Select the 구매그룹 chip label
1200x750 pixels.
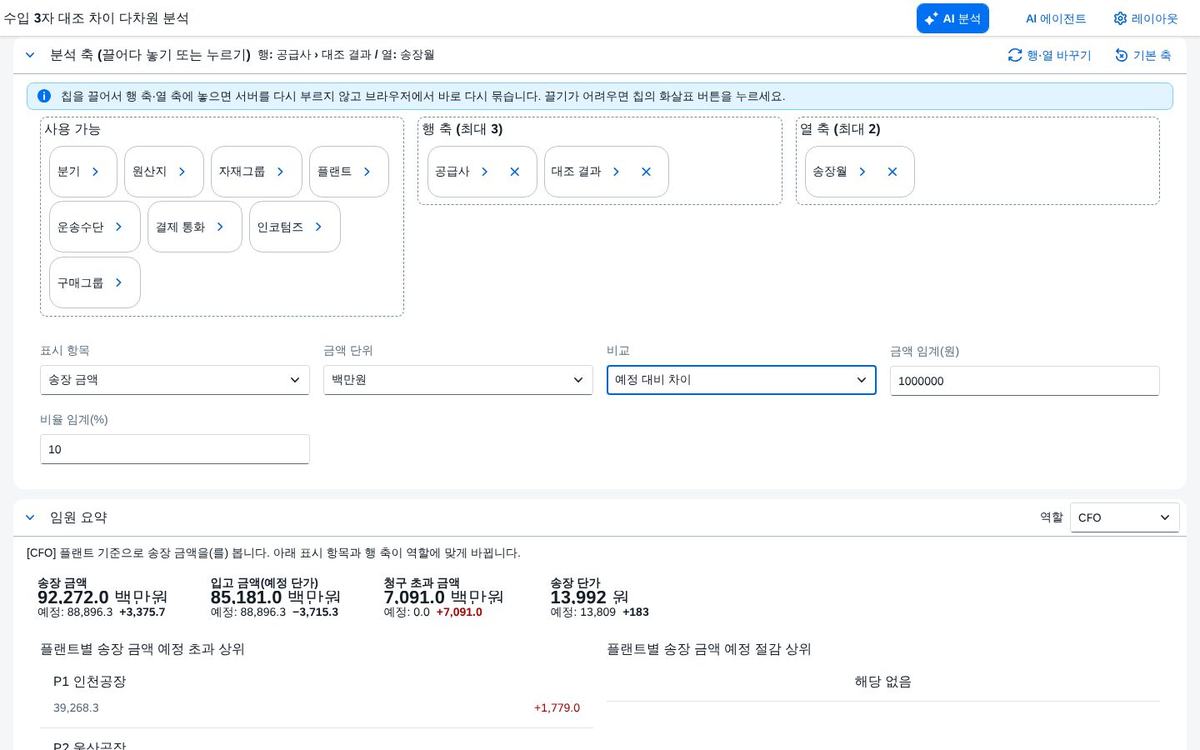tap(81, 282)
